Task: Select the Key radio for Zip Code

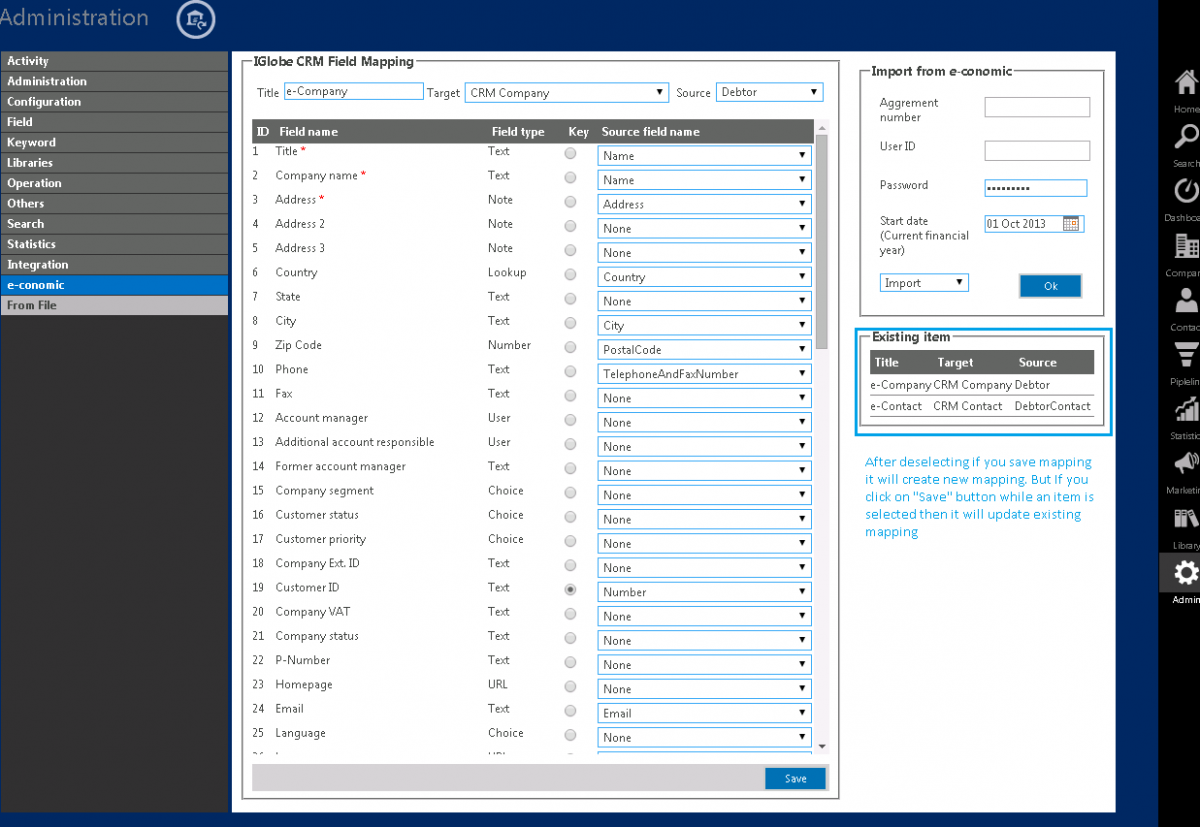Action: tap(570, 347)
